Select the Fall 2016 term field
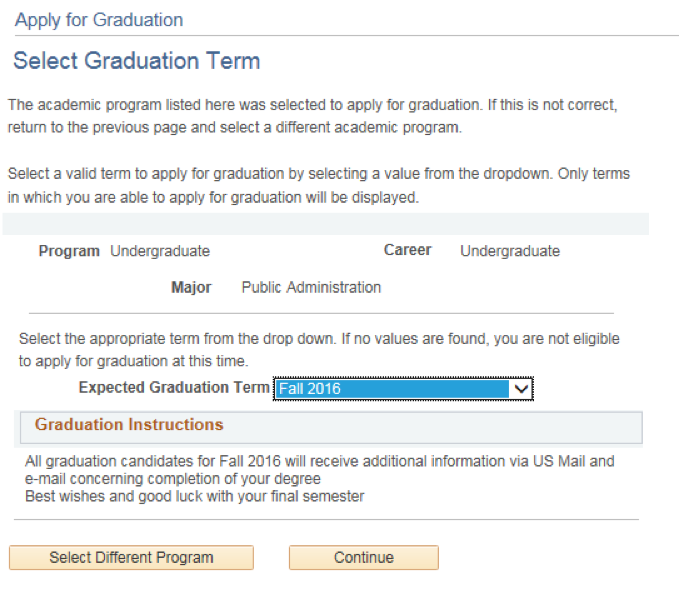Screen dimensions: 679x589 click(x=403, y=389)
